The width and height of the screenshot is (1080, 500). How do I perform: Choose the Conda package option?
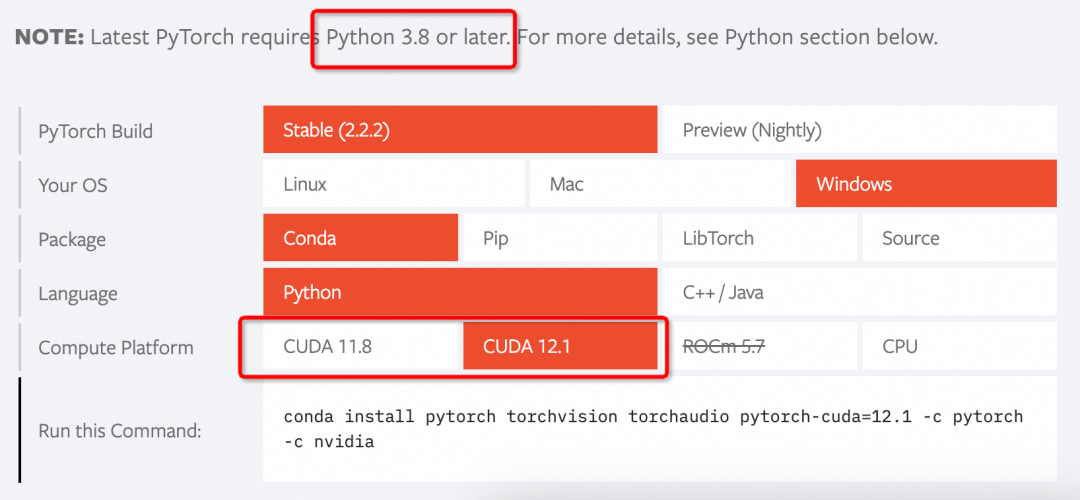[360, 238]
